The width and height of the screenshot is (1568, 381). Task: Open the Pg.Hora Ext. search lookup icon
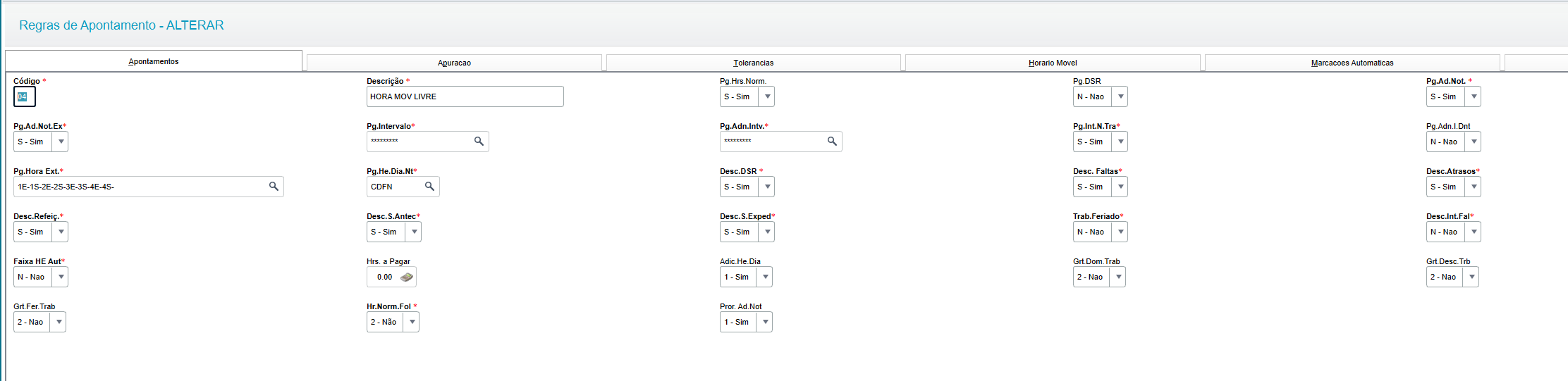point(274,187)
